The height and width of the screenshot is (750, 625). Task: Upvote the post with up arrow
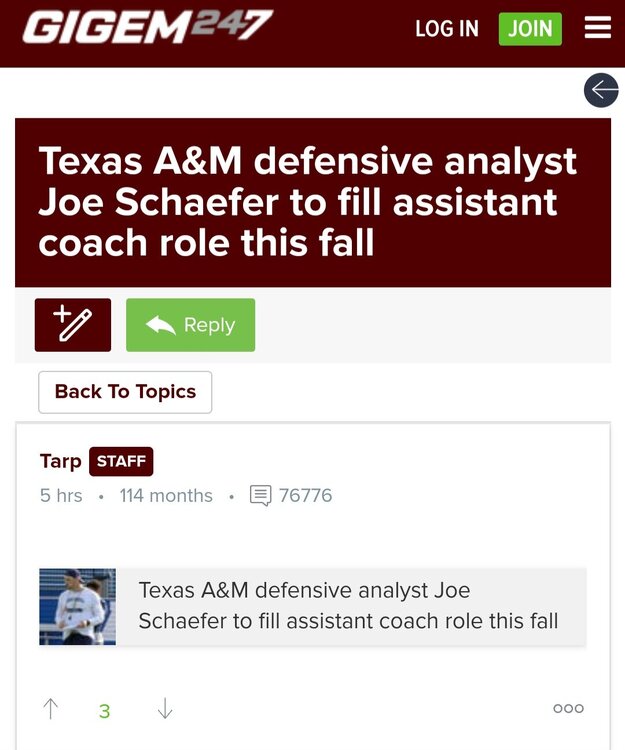click(51, 710)
